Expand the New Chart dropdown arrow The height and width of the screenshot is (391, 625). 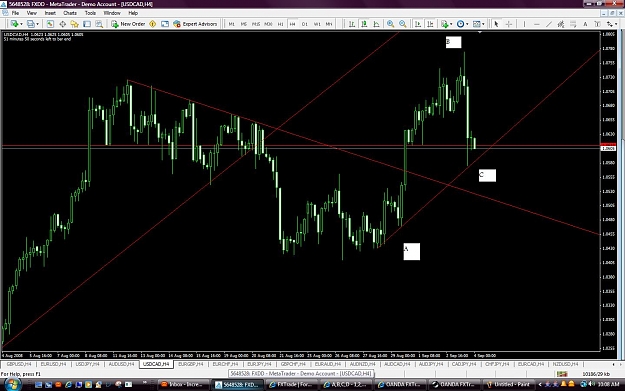coord(21,24)
